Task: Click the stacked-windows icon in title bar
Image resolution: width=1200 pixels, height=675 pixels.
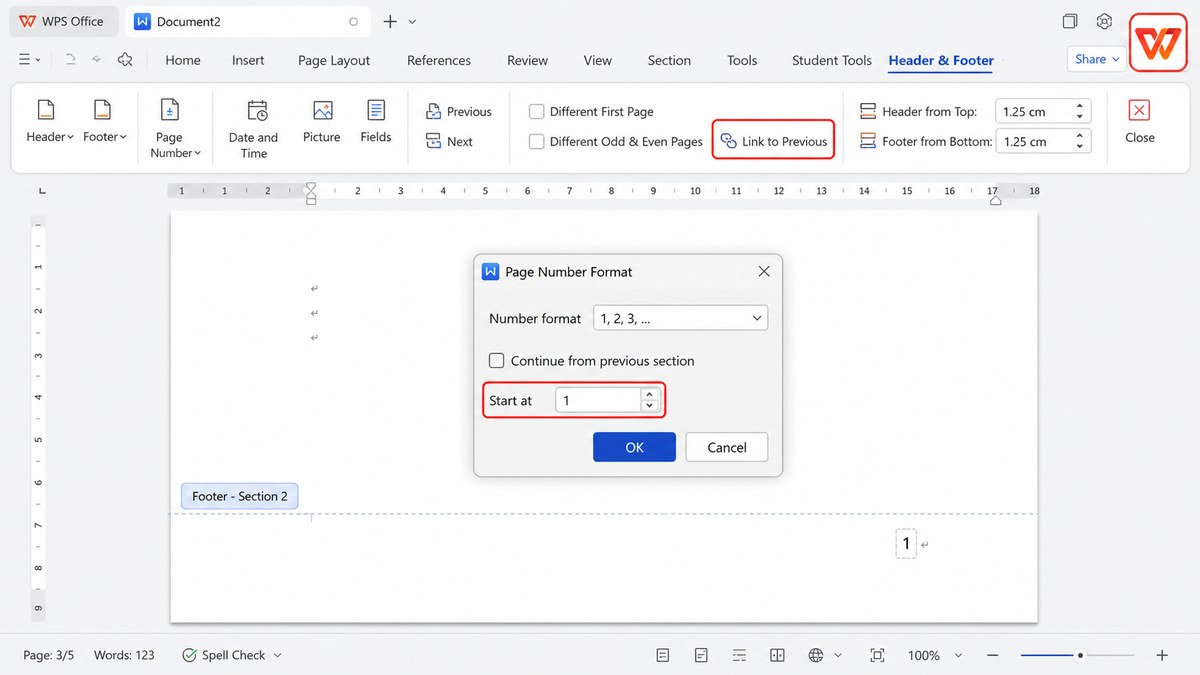Action: [x=1070, y=21]
